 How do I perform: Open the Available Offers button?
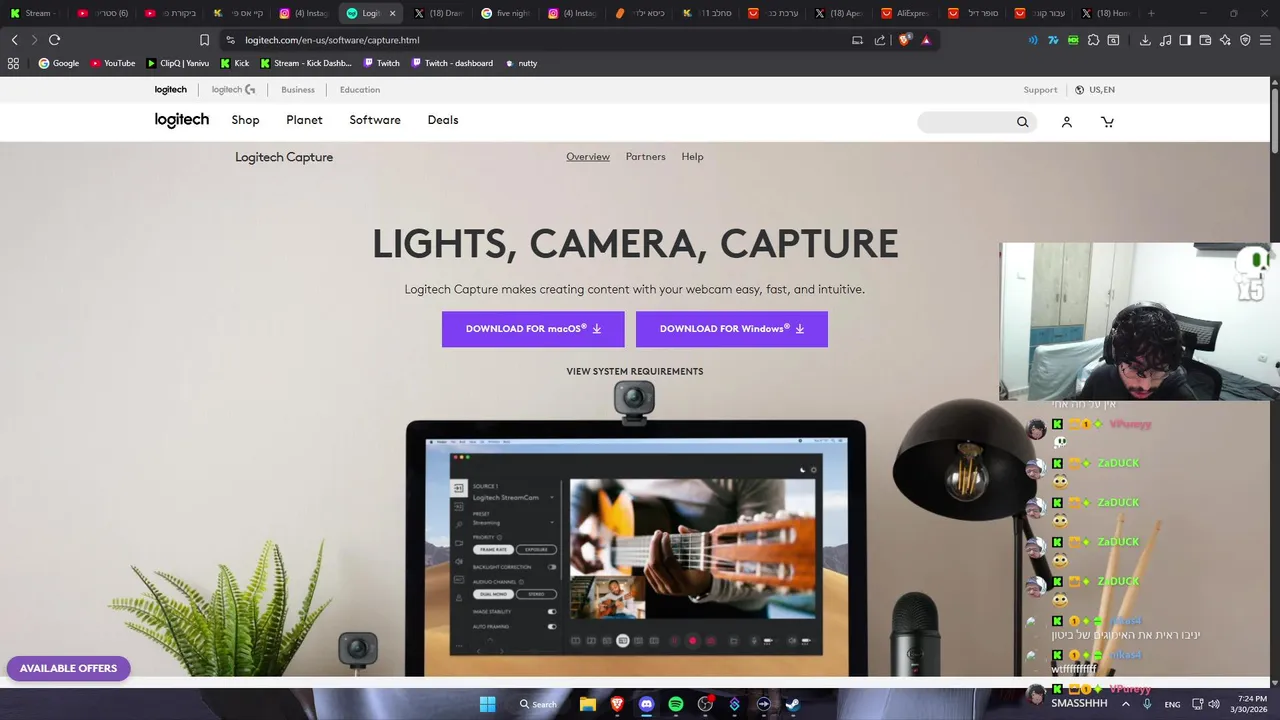(68, 668)
